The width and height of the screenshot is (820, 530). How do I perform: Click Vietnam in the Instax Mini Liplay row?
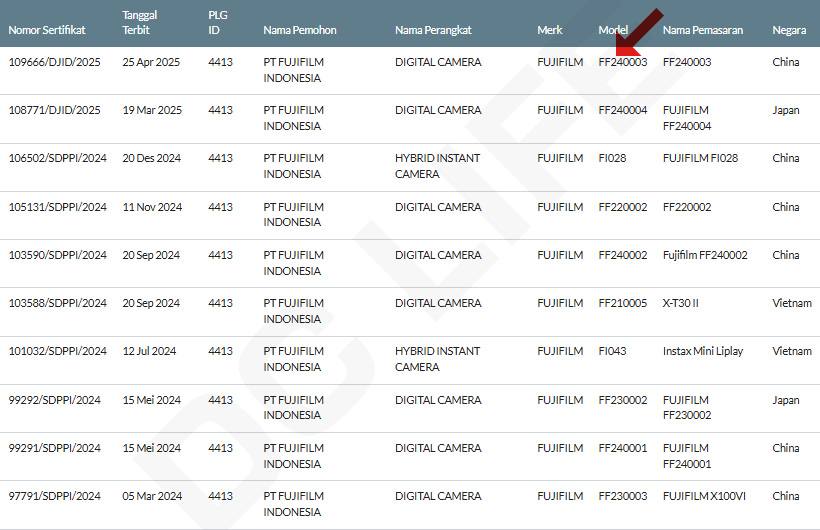[x=792, y=351]
